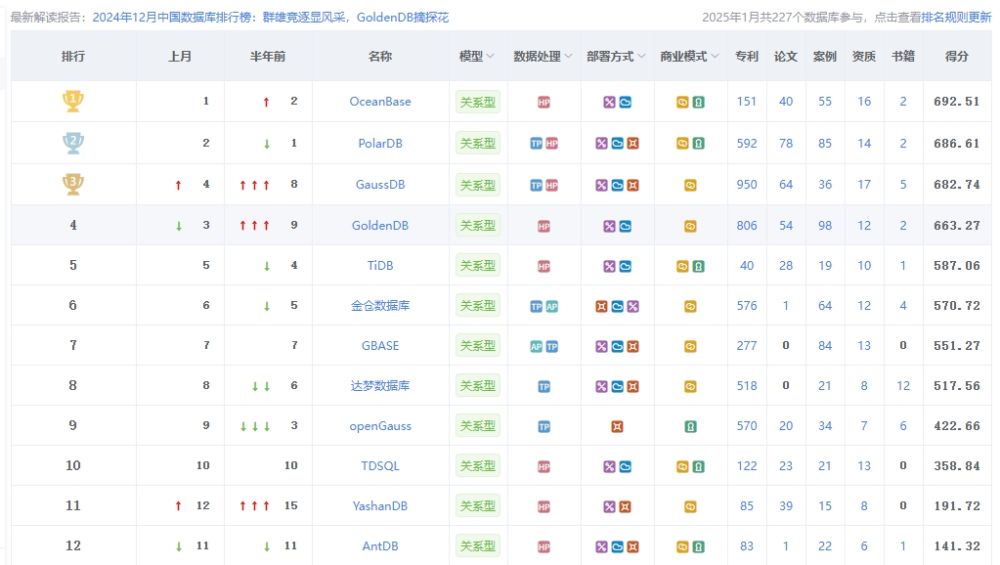Screen dimensions: 1000x565
Task: Click the blue cloud deployment icon in OceanBase row
Action: 625,102
